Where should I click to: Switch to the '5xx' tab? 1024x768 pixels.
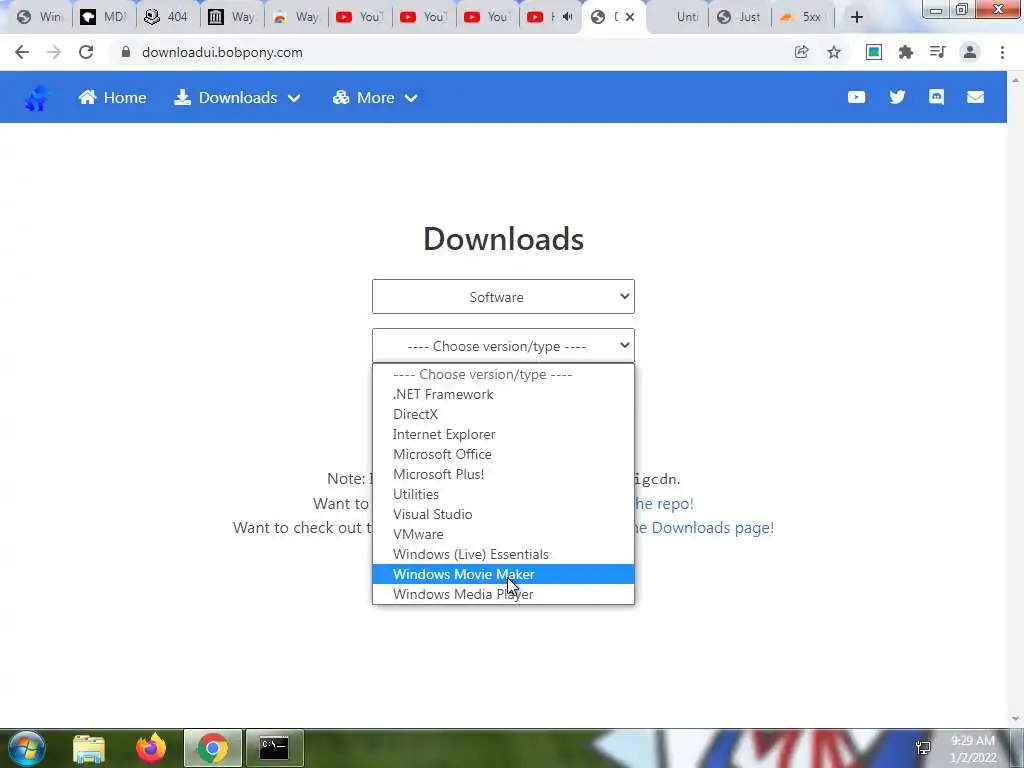pos(803,17)
